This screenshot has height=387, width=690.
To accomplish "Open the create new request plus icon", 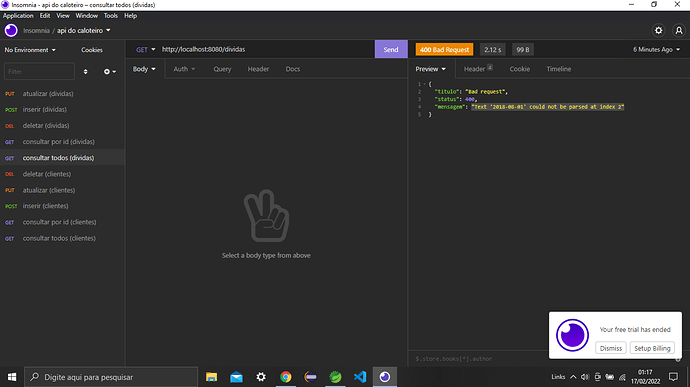I will pos(110,71).
